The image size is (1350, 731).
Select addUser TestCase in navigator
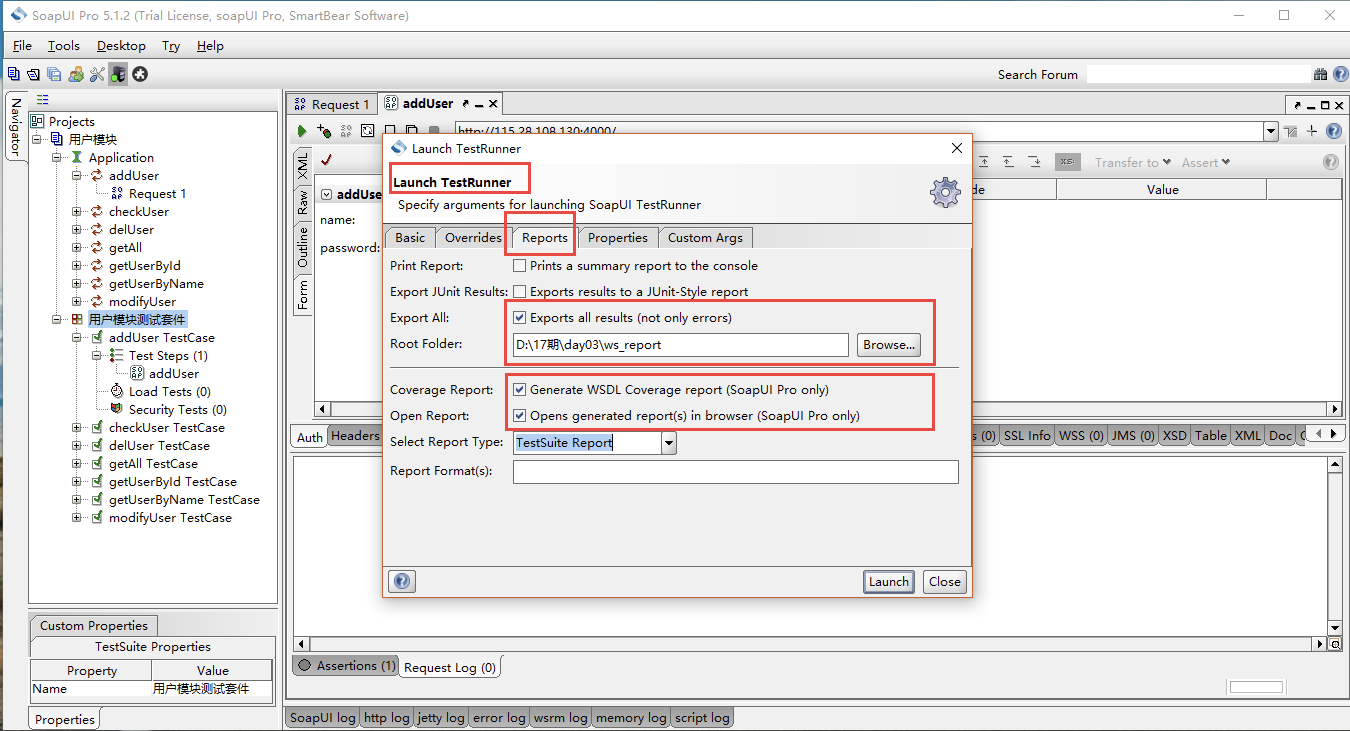pos(162,337)
